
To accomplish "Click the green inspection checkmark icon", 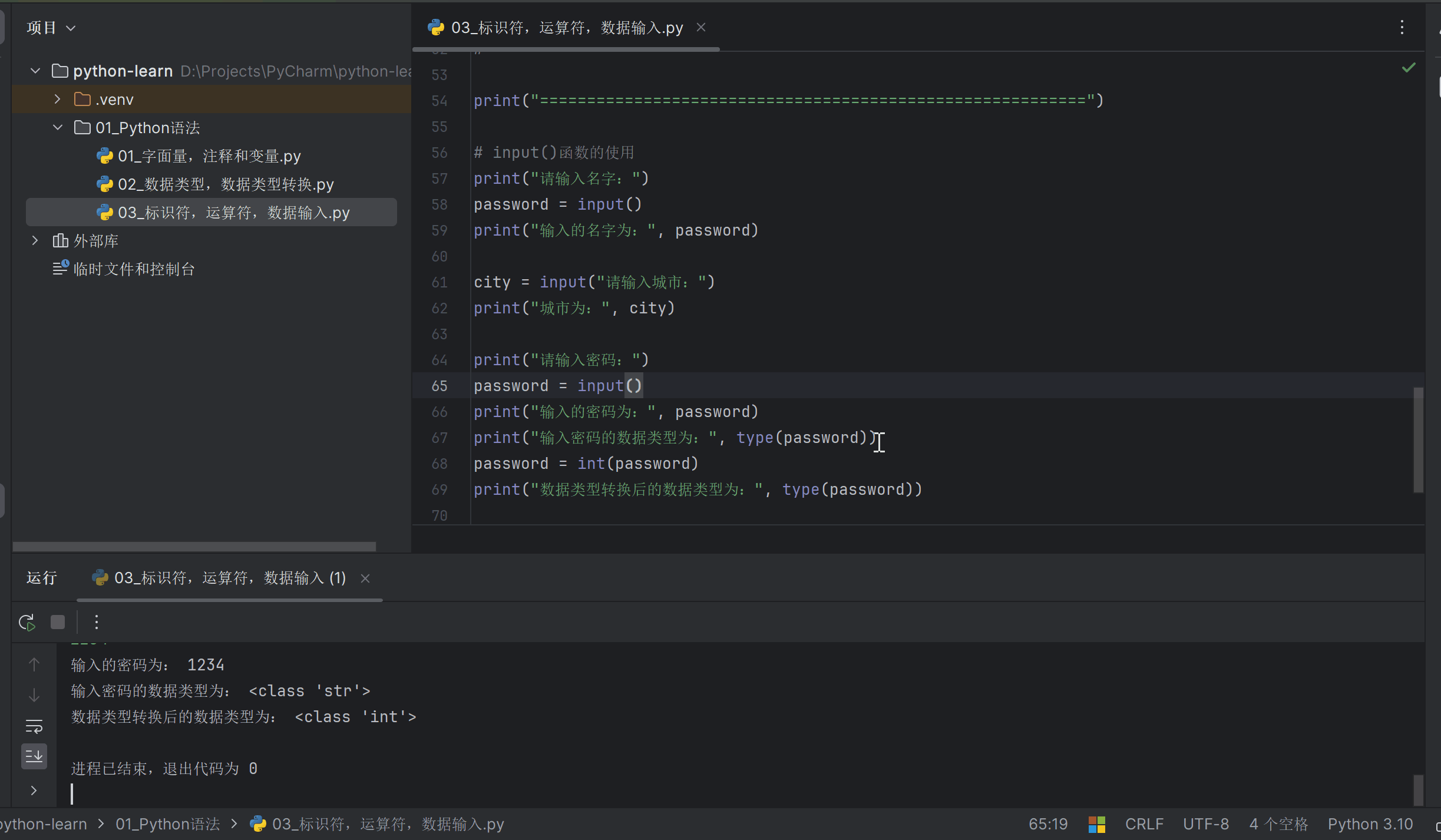I will coord(1408,68).
